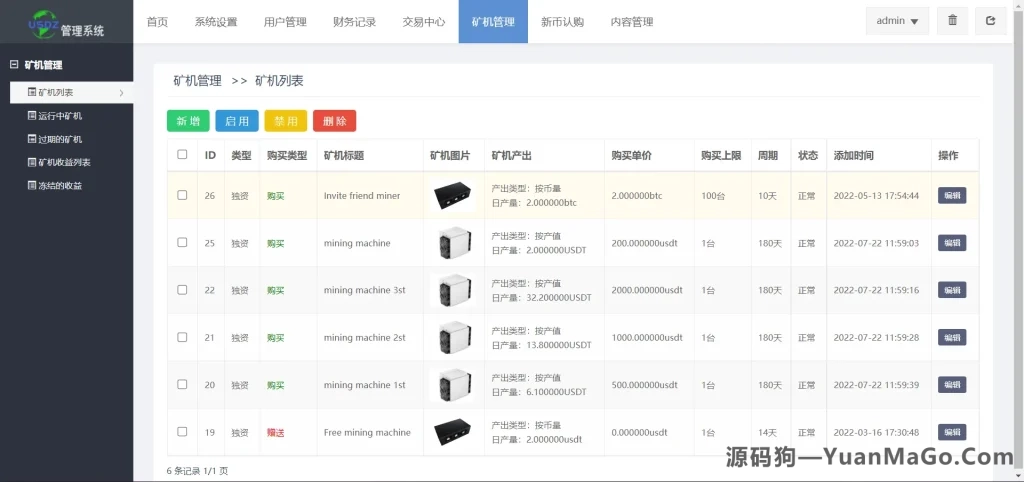Collapse the 矿机管理 sidebar section
Screen dimensions: 1024x482
tap(14, 65)
